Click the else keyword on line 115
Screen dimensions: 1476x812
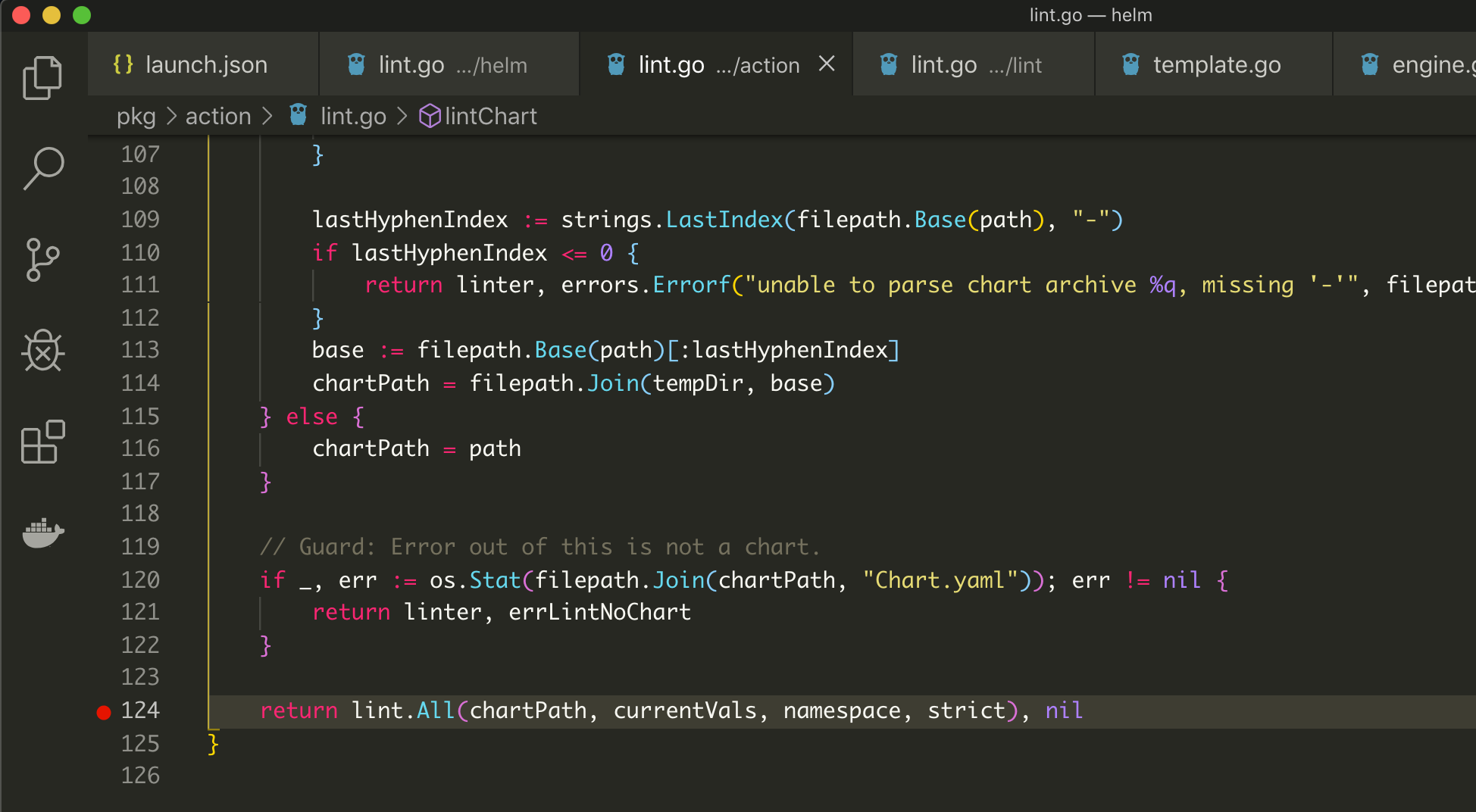311,417
